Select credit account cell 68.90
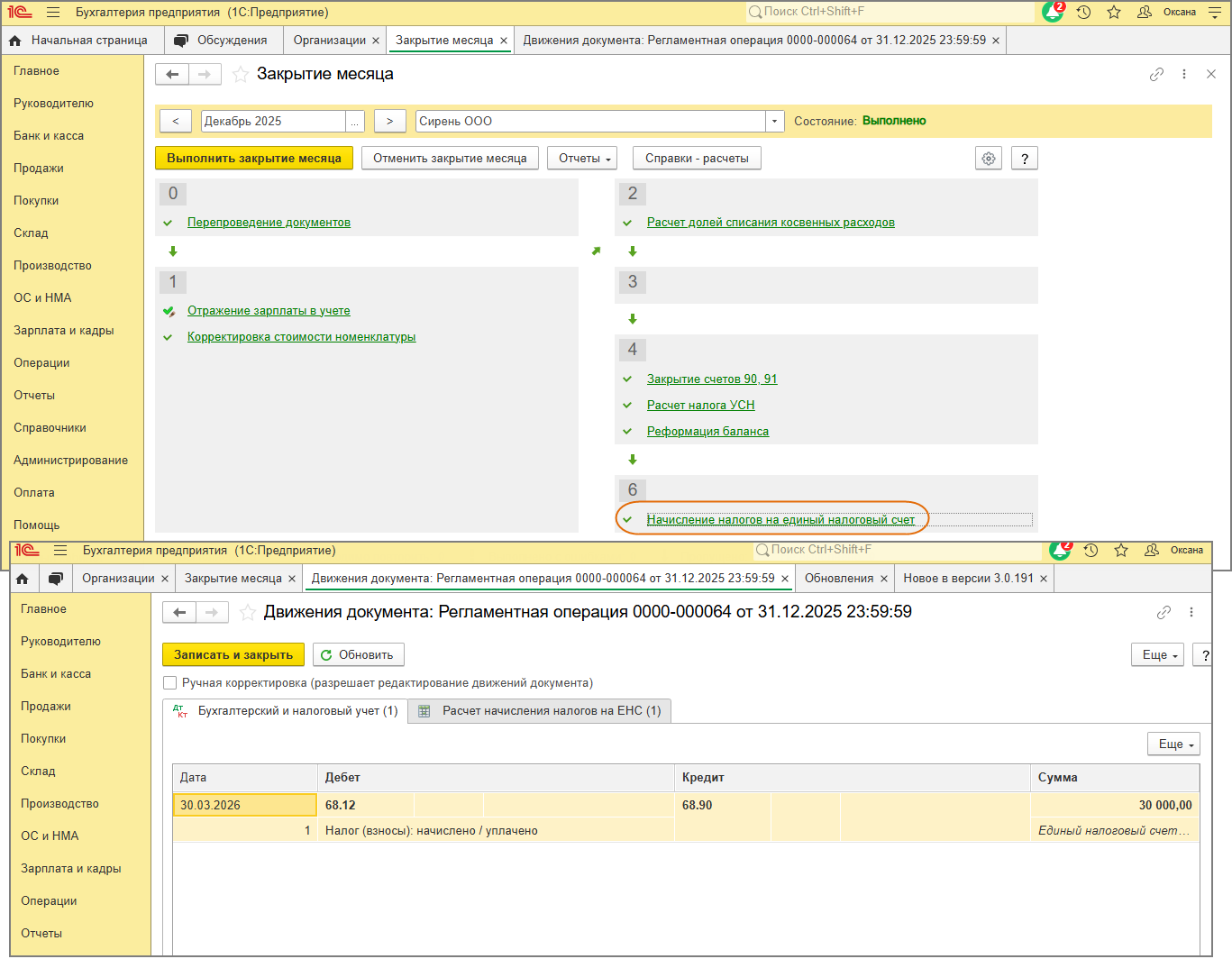 (723, 806)
